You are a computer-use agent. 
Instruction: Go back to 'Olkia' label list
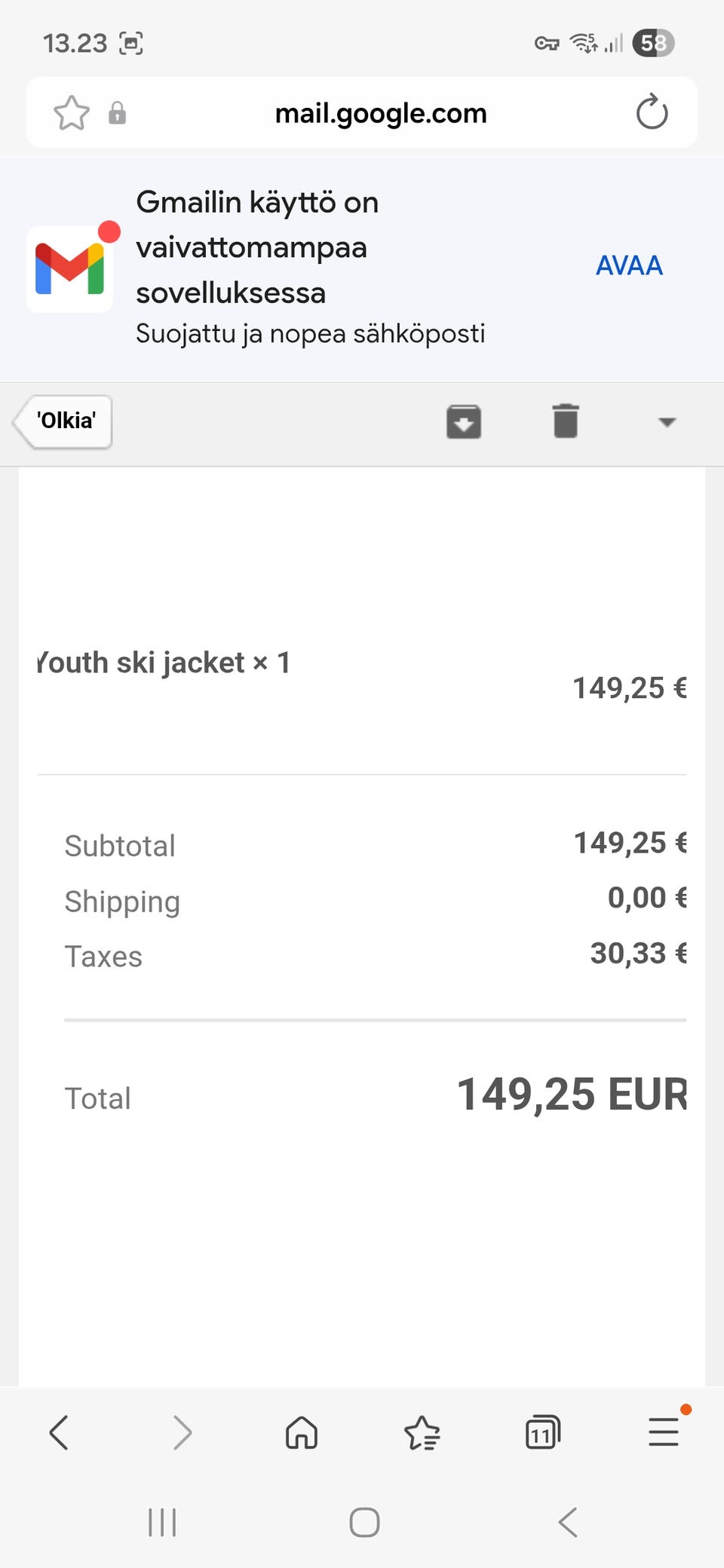(x=65, y=421)
